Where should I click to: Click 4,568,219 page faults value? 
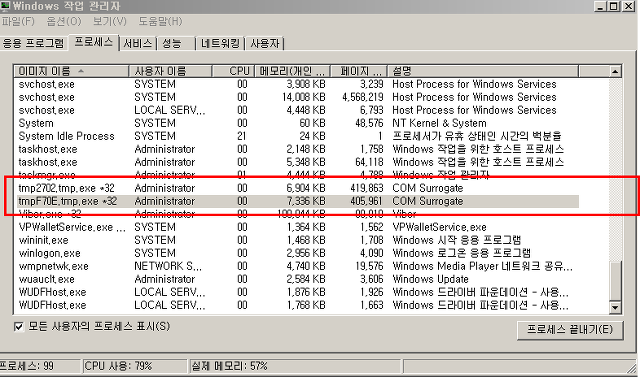click(x=363, y=97)
